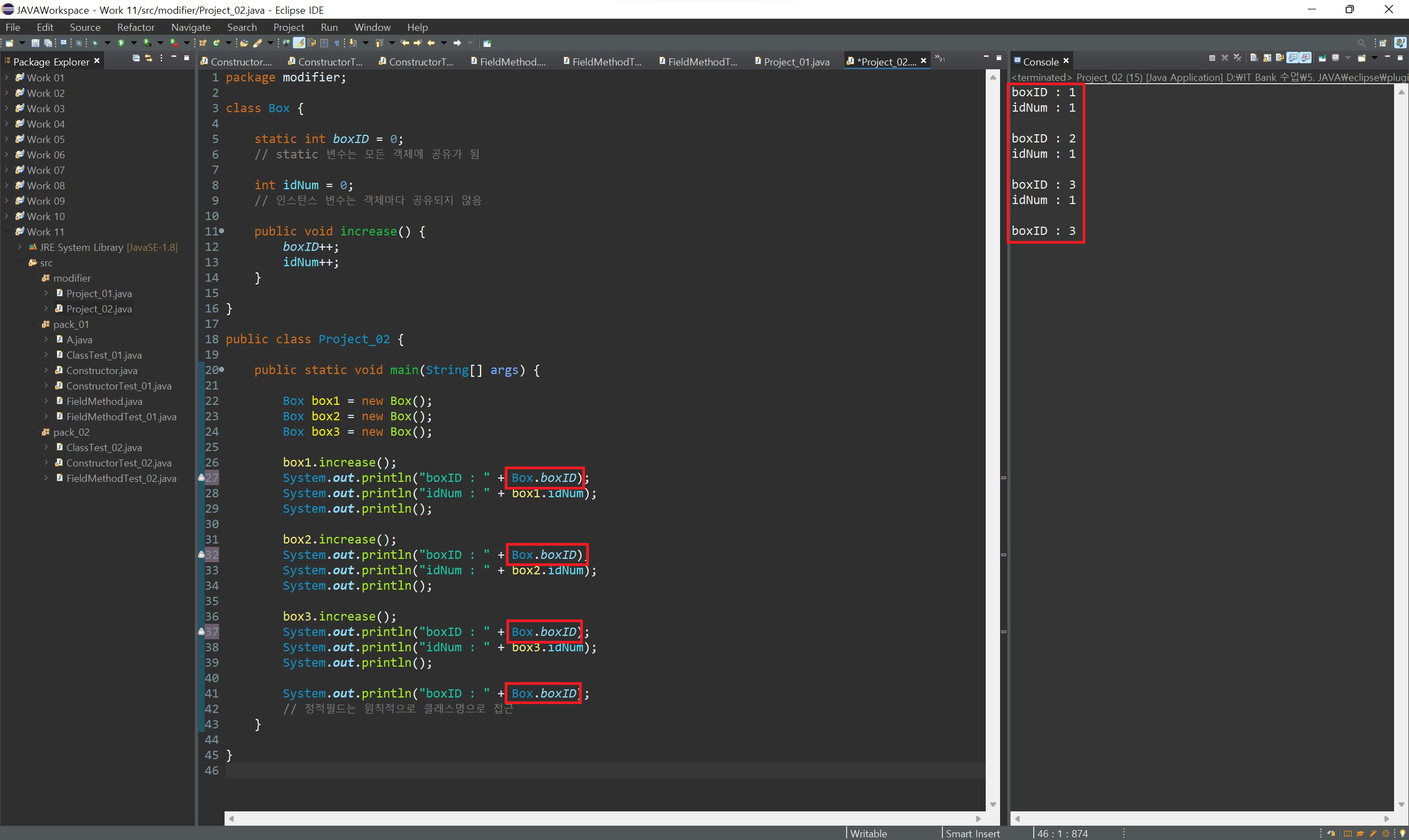Viewport: 1409px width, 840px height.
Task: Click the Writable status bar field
Action: (x=868, y=833)
